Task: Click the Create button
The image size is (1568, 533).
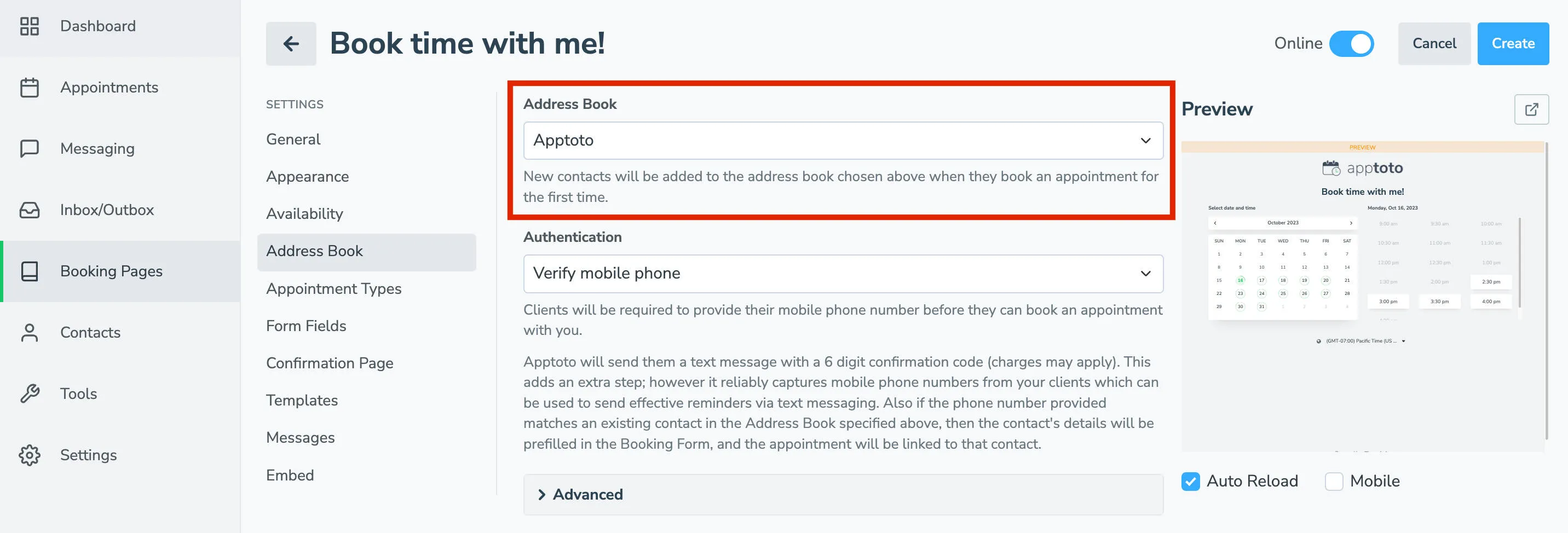Action: [x=1513, y=43]
